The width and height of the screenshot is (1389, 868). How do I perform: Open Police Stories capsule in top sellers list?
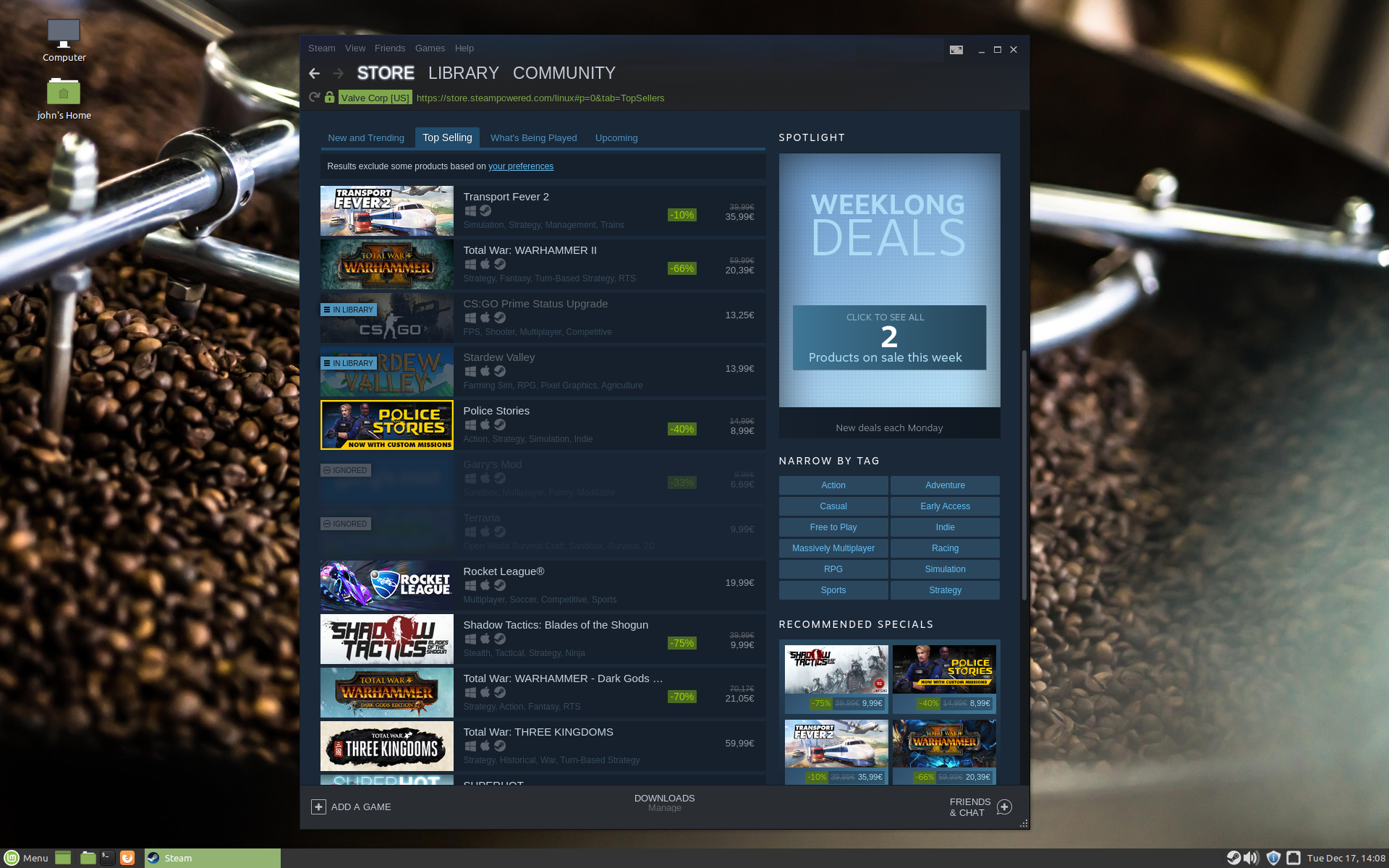(x=387, y=425)
